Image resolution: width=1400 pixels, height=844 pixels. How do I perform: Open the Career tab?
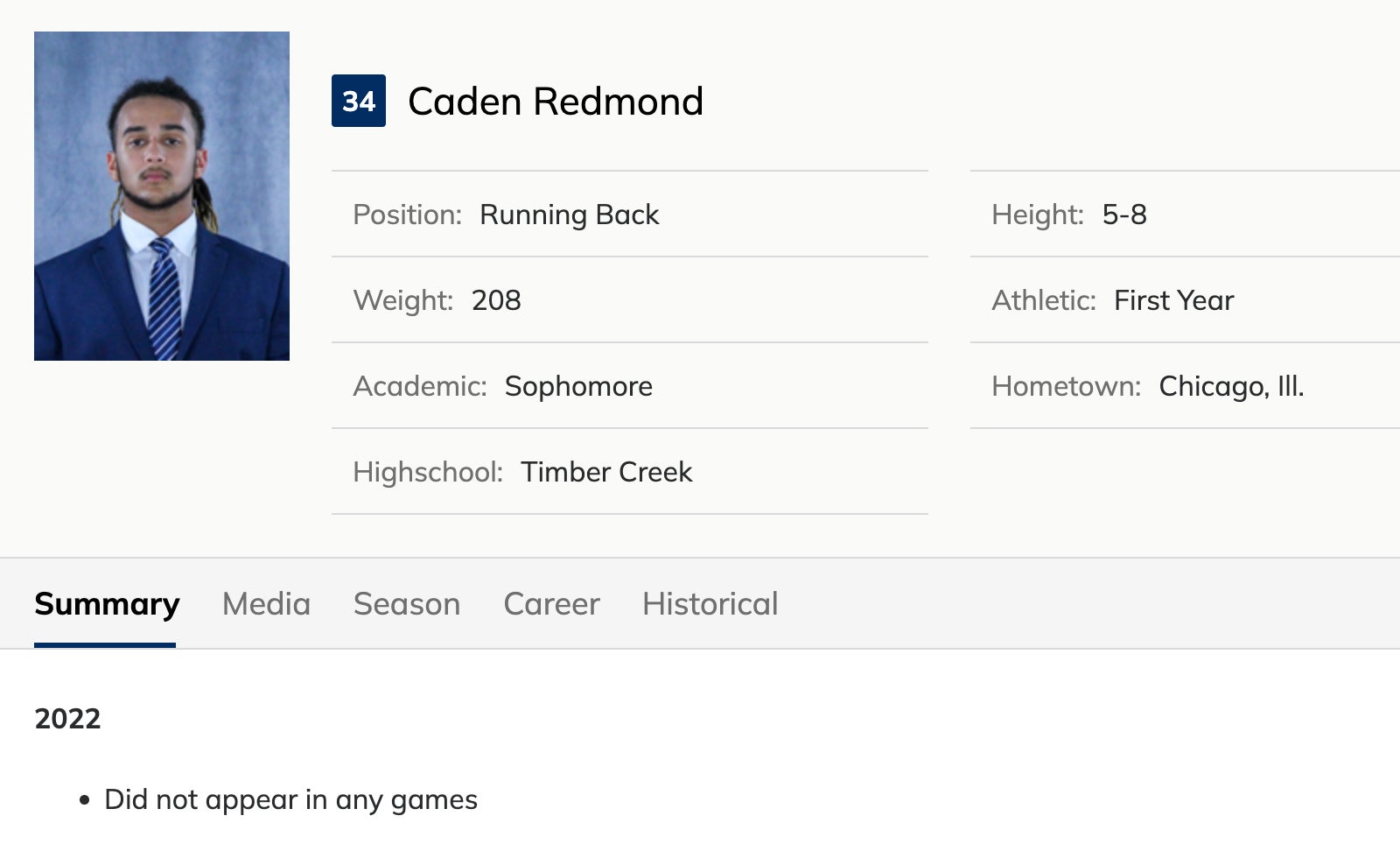pyautogui.click(x=551, y=604)
